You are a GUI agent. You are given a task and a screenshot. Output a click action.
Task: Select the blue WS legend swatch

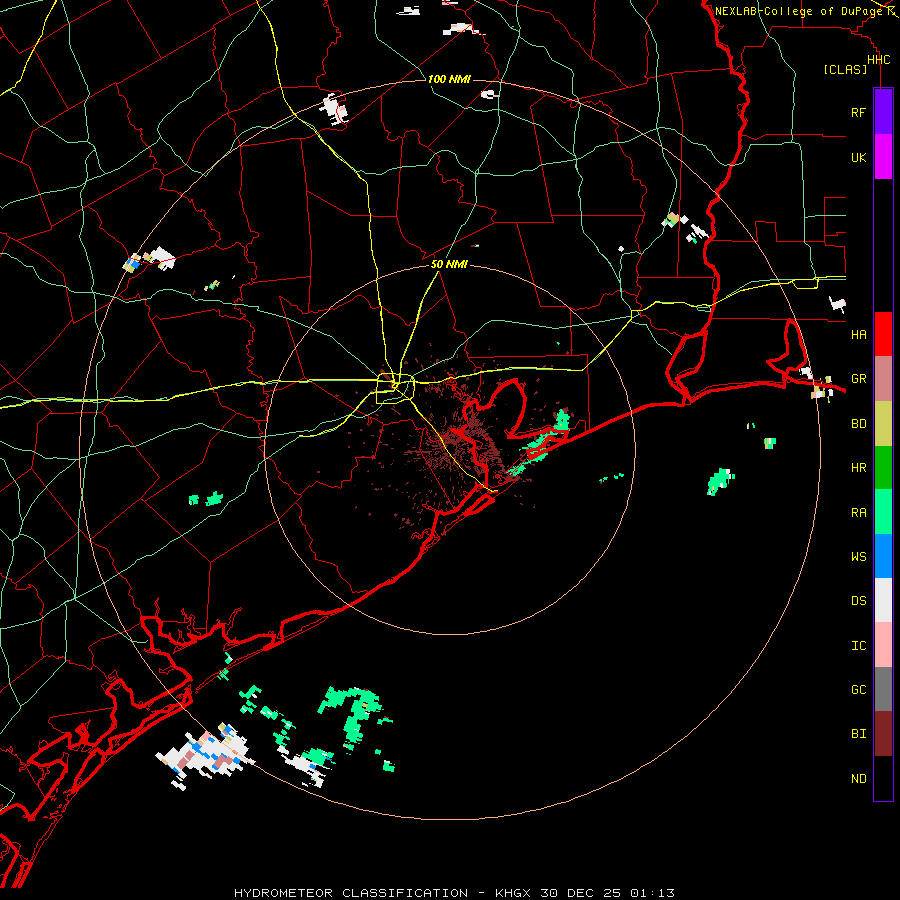click(x=883, y=556)
